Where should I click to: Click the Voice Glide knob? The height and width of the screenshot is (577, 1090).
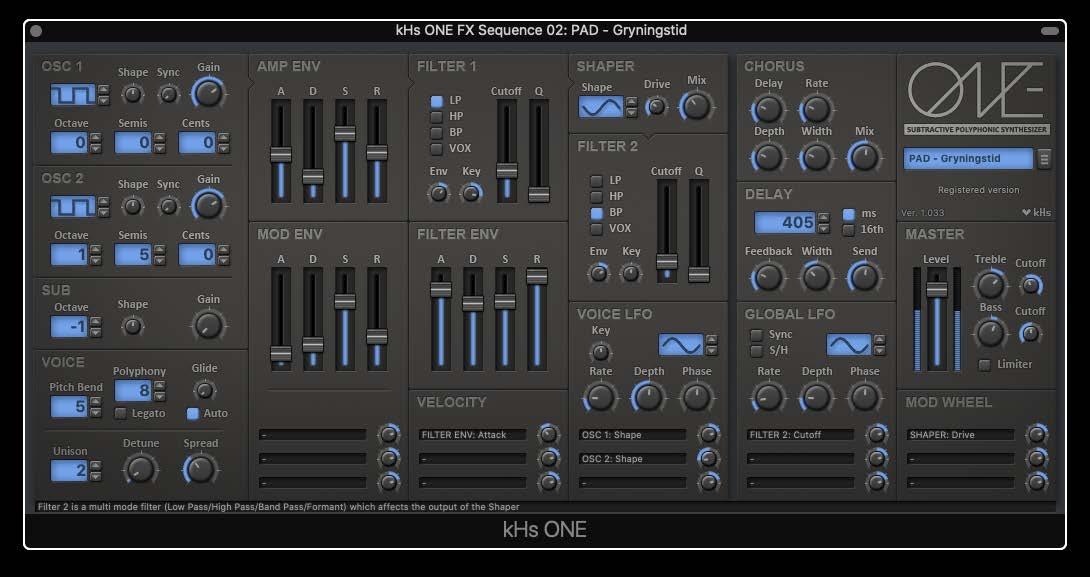coord(204,390)
